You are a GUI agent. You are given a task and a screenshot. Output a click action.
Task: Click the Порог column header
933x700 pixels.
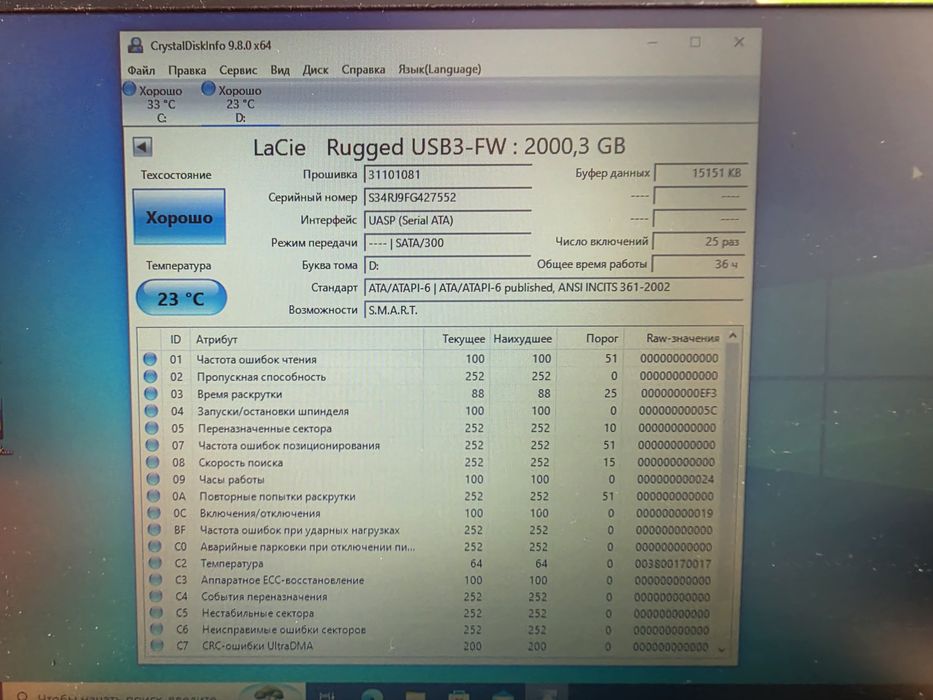(x=590, y=338)
